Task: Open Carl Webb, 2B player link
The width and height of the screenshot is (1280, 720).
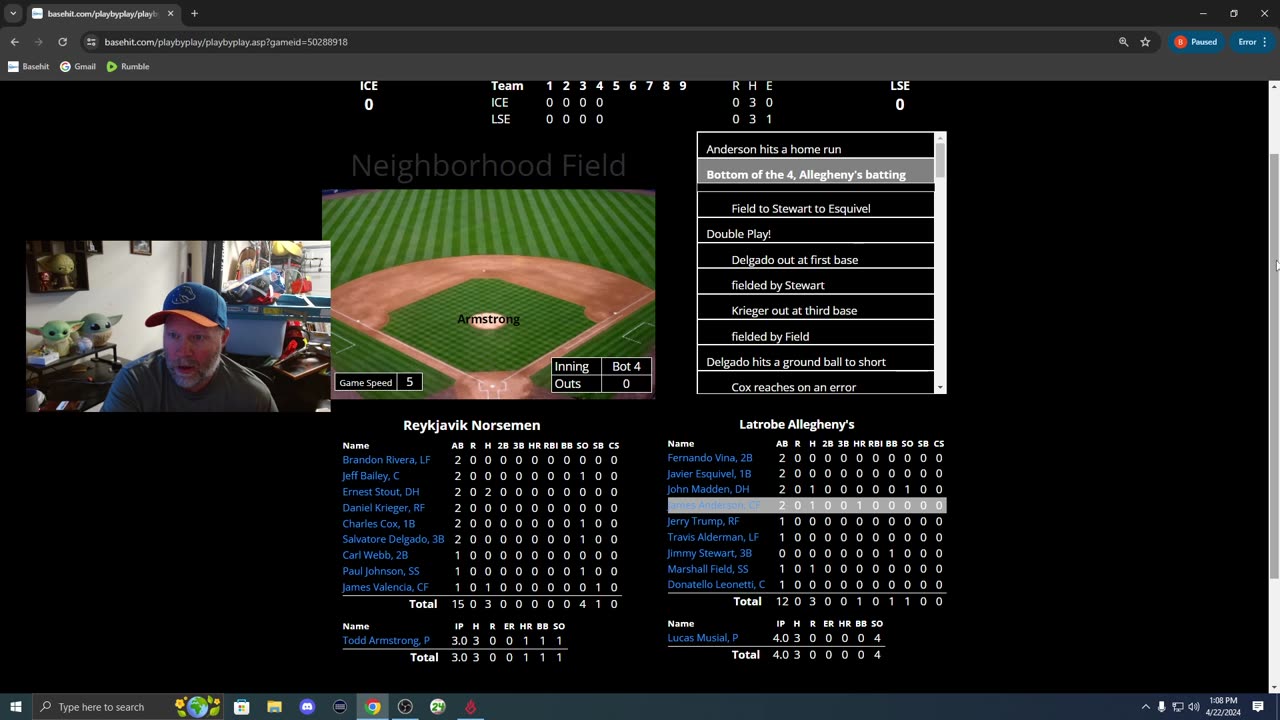Action: (x=375, y=555)
